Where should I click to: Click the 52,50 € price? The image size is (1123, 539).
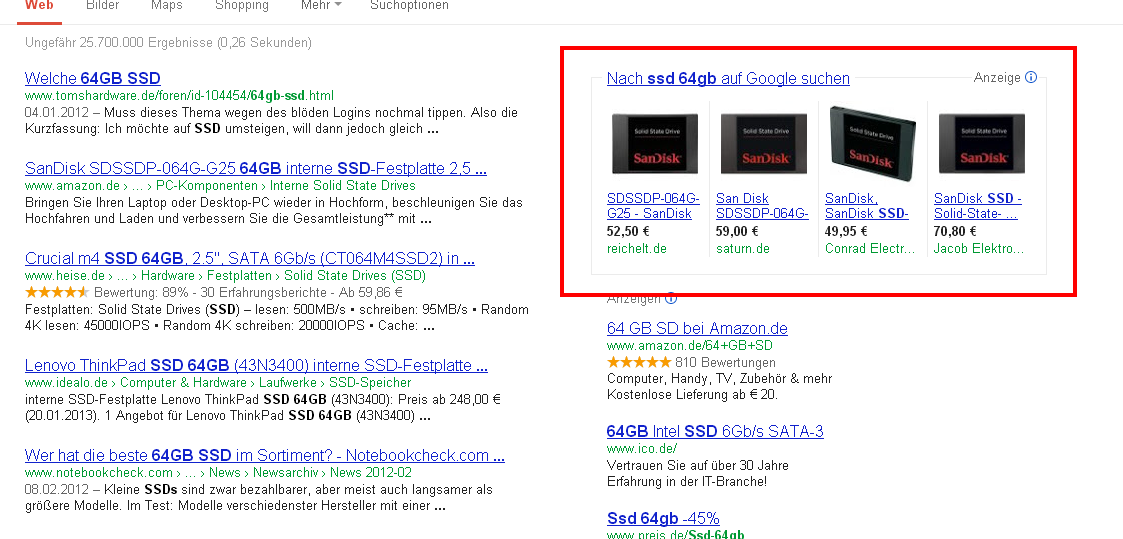[628, 231]
